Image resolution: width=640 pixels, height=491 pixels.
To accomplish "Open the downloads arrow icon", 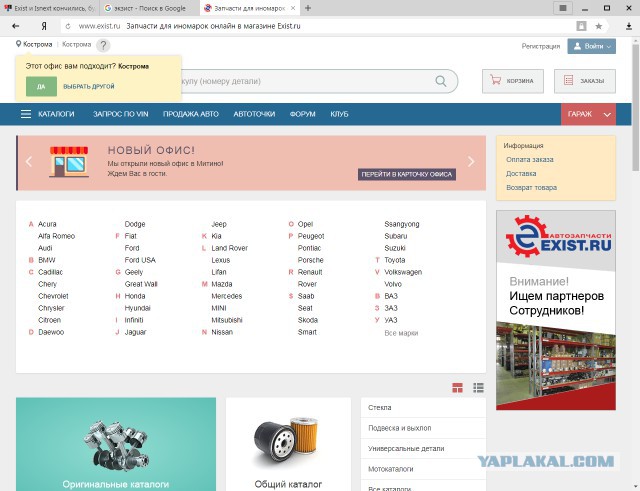I will tap(629, 26).
